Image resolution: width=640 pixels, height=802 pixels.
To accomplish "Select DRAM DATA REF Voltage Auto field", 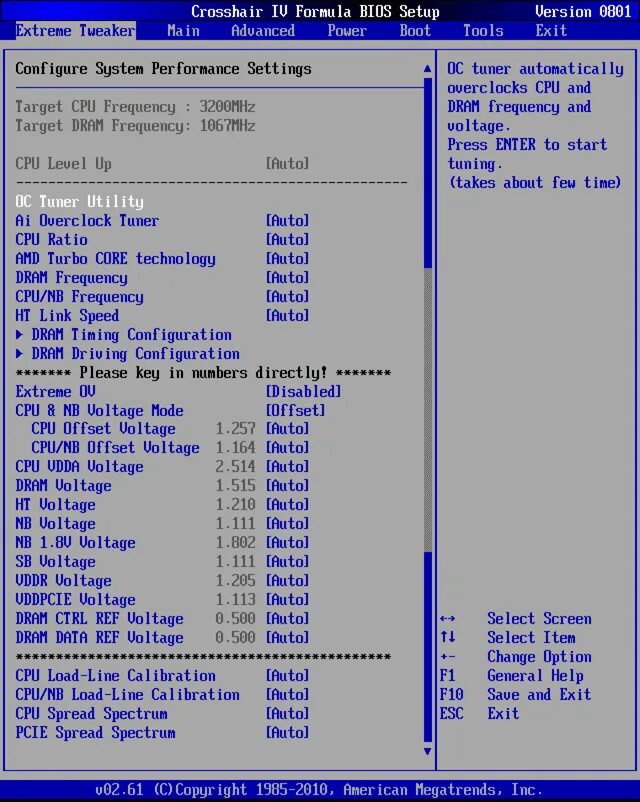I will [x=287, y=637].
